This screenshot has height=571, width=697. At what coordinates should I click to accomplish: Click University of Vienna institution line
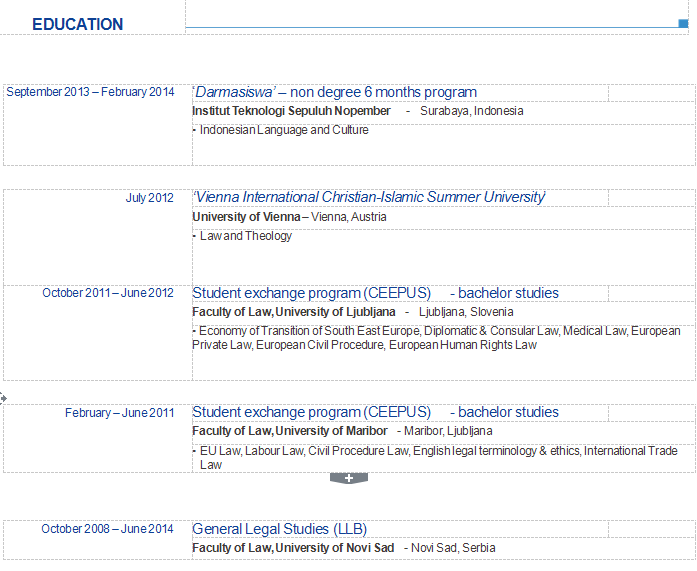coord(289,217)
